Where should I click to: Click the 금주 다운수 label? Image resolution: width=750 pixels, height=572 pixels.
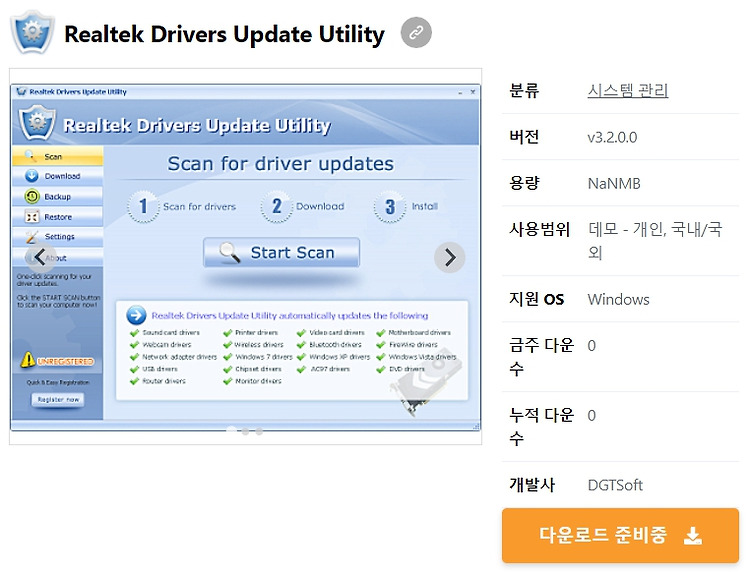click(541, 357)
